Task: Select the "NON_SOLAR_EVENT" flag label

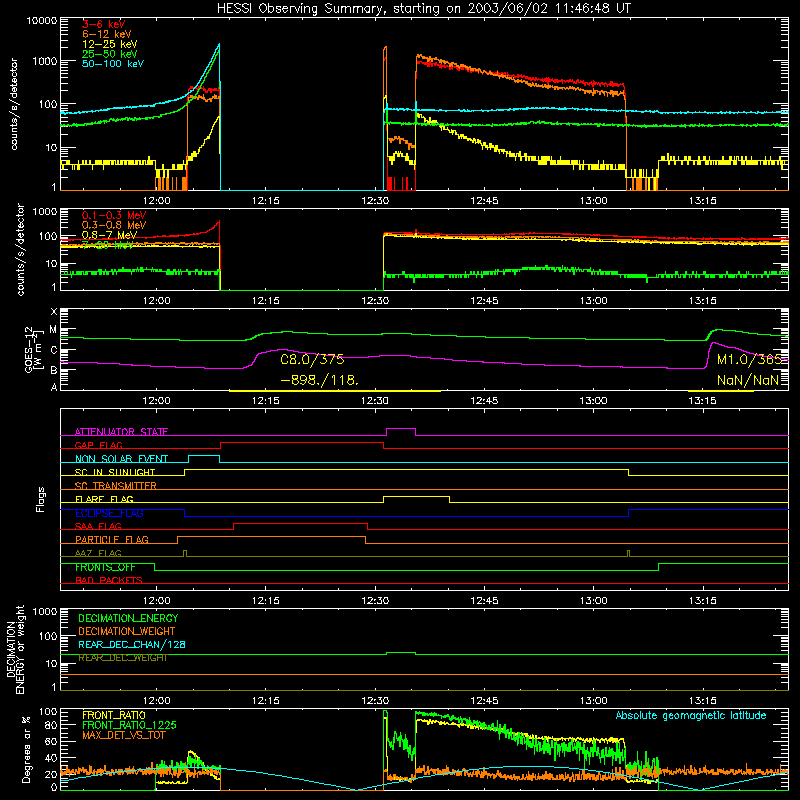Action: tap(121, 459)
